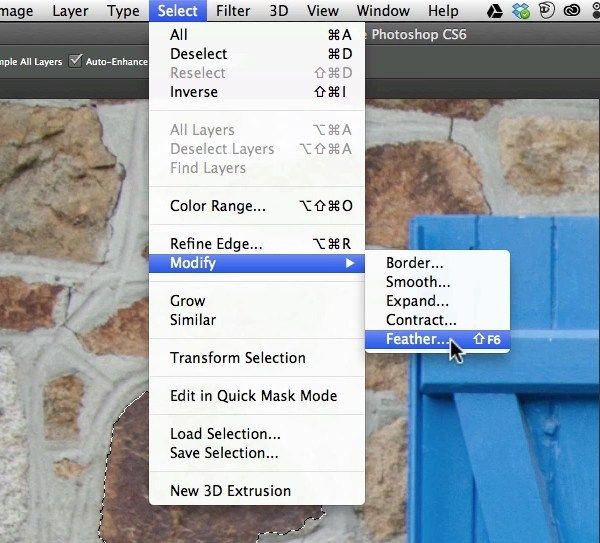The image size is (600, 543).
Task: Open Refine Edge... from the menu
Action: [x=216, y=244]
